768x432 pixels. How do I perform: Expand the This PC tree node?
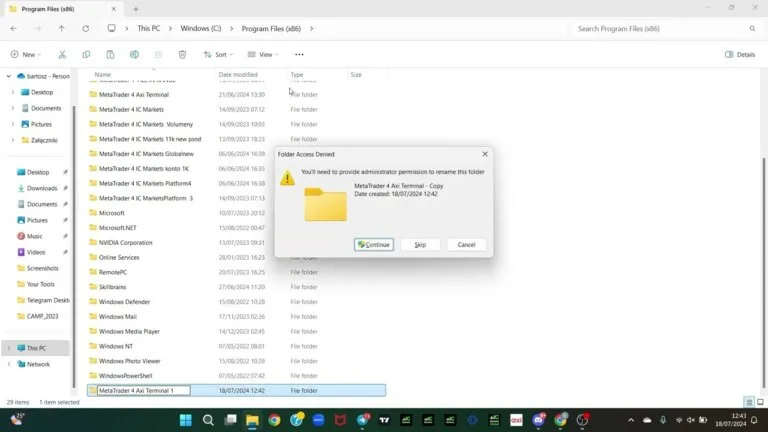[x=8, y=348]
